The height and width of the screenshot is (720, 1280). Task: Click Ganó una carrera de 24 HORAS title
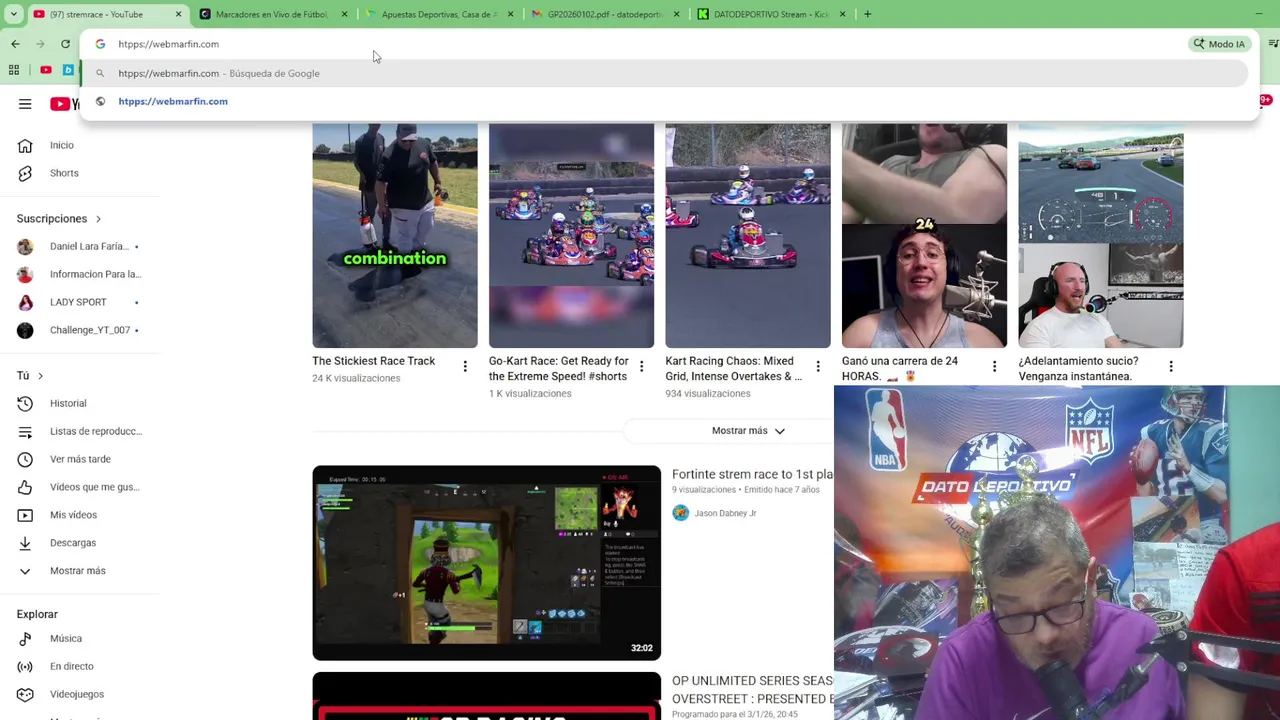[900, 369]
